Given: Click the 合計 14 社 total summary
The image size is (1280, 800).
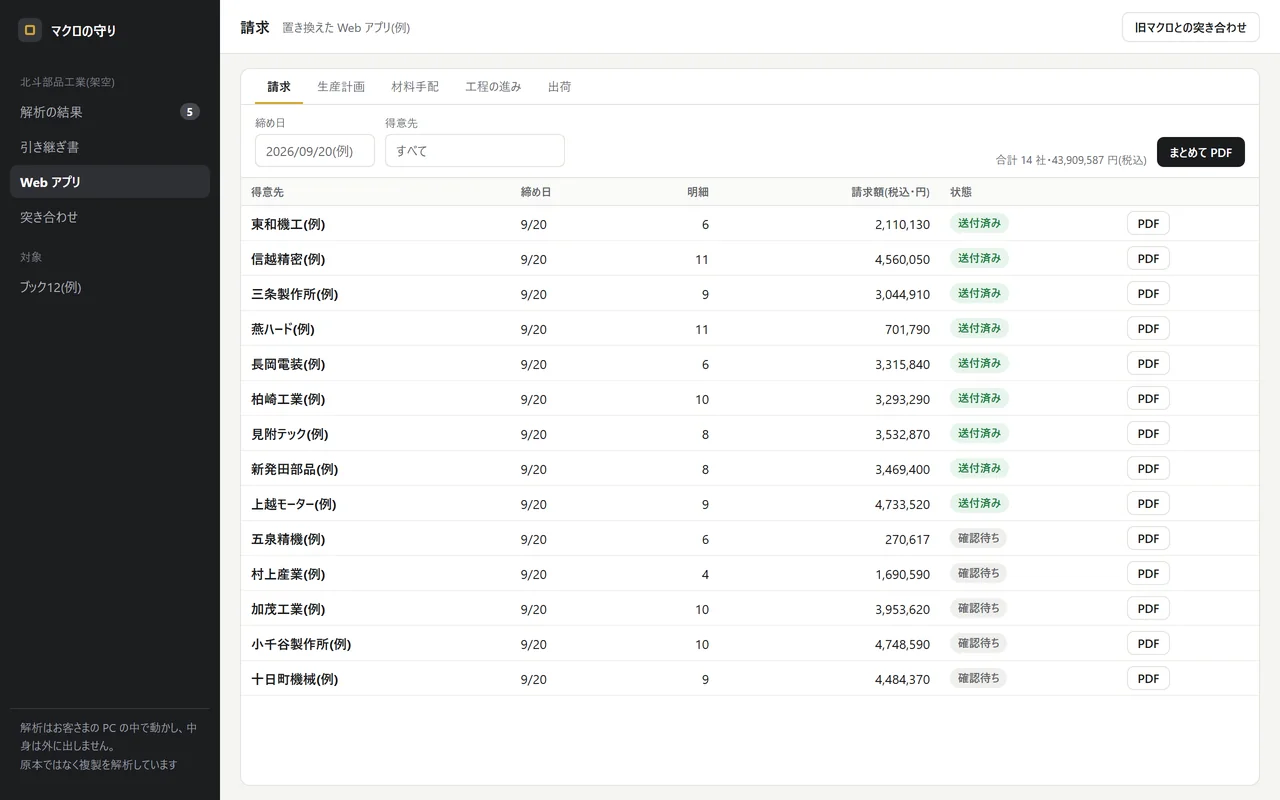Looking at the screenshot, I should point(1071,160).
